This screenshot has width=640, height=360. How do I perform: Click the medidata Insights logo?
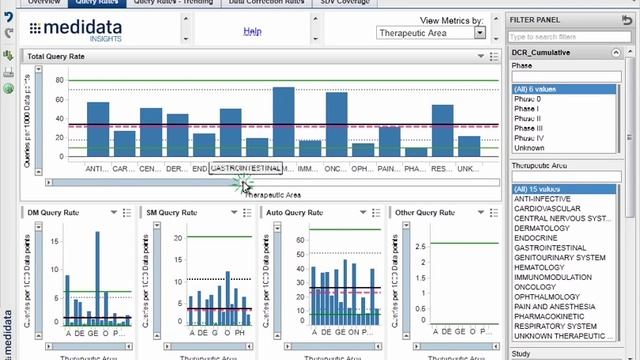point(76,32)
